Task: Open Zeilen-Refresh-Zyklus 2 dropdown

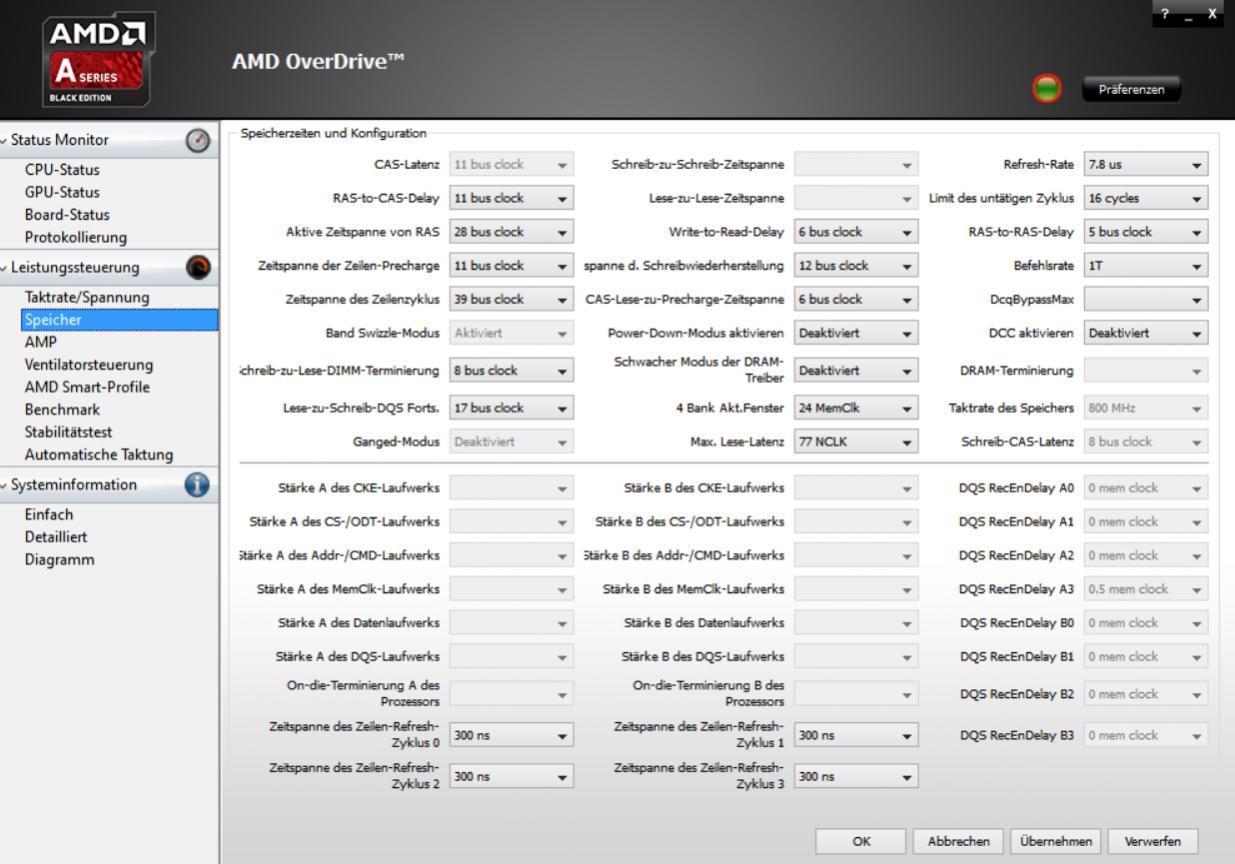Action: [x=512, y=776]
